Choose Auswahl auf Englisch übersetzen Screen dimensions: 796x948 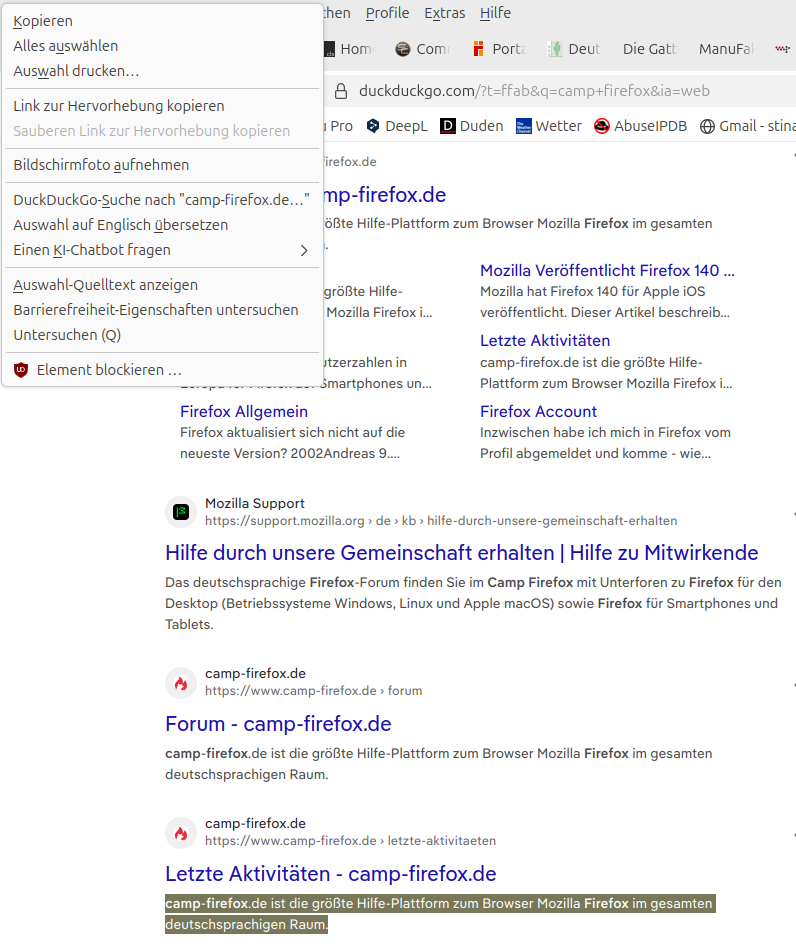click(x=162, y=225)
